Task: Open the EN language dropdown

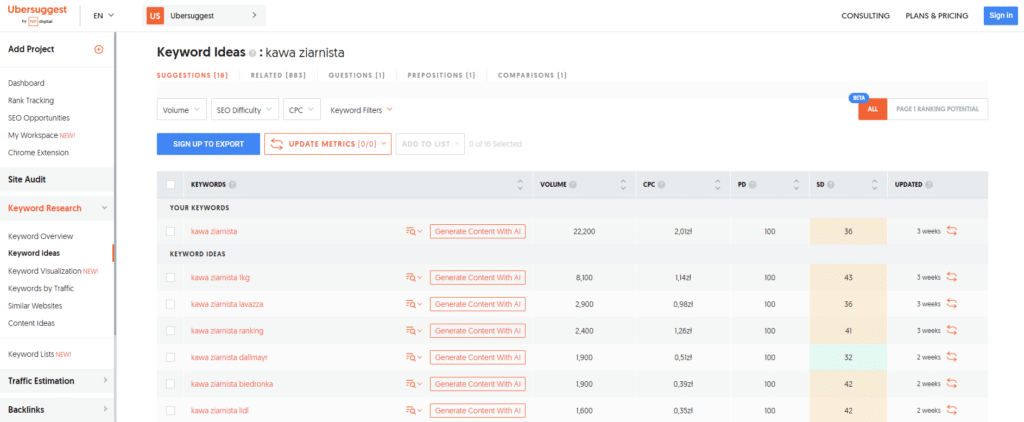Action: point(103,16)
